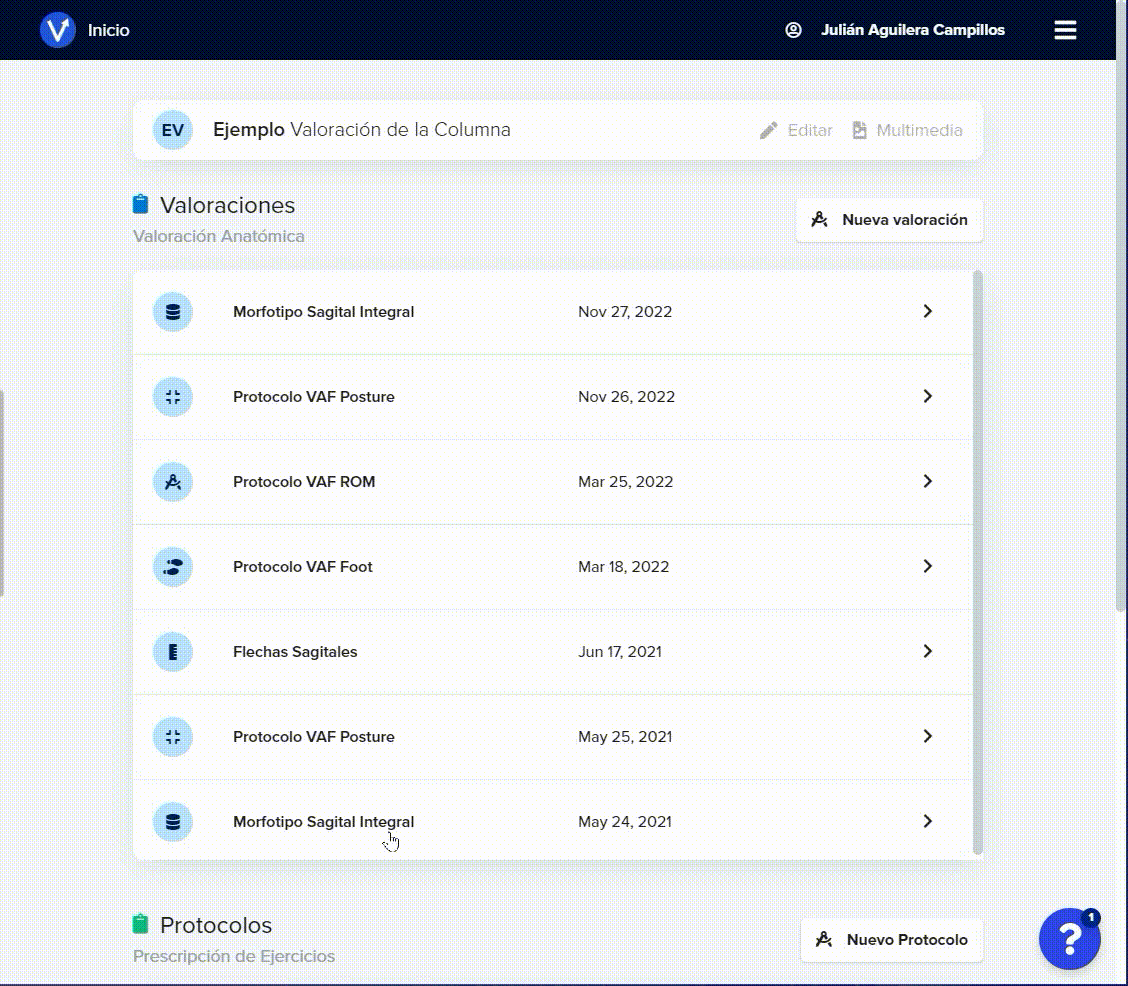The width and height of the screenshot is (1128, 986).
Task: Expand the Nov 27, 2022 row chevron
Action: [927, 311]
